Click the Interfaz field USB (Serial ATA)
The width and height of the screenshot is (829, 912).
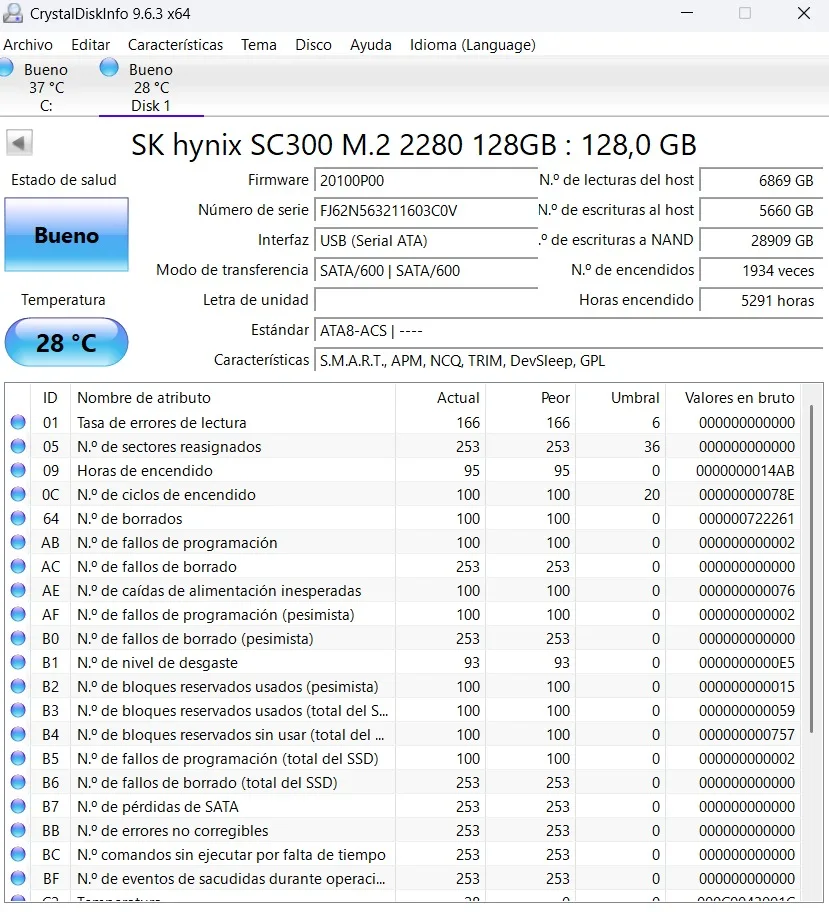tap(426, 241)
